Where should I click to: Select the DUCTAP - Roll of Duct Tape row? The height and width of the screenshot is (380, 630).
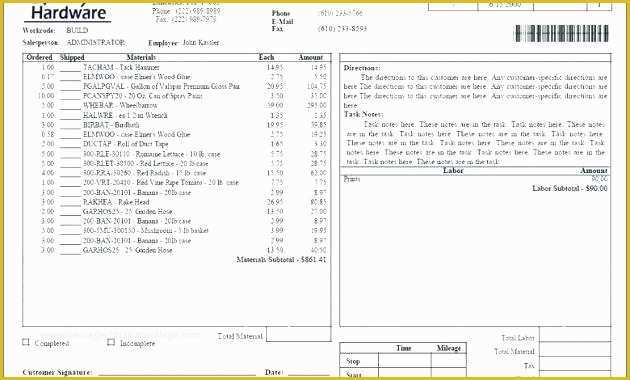(176, 144)
